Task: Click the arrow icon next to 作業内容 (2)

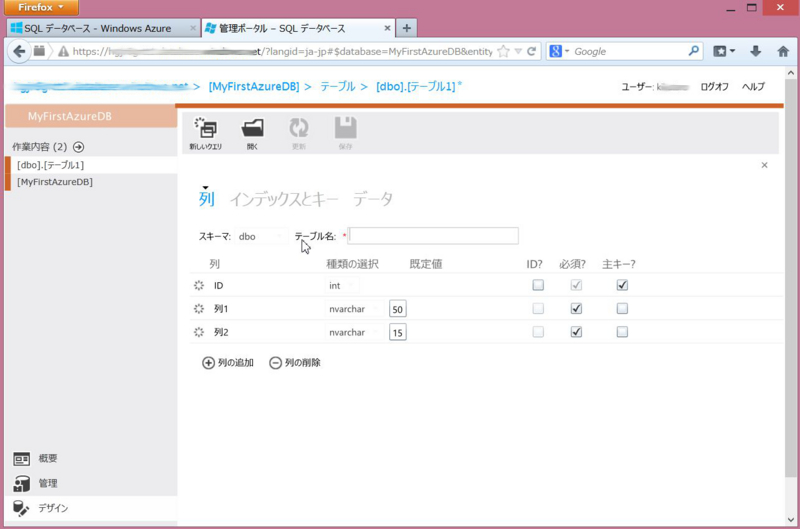Action: 78,147
